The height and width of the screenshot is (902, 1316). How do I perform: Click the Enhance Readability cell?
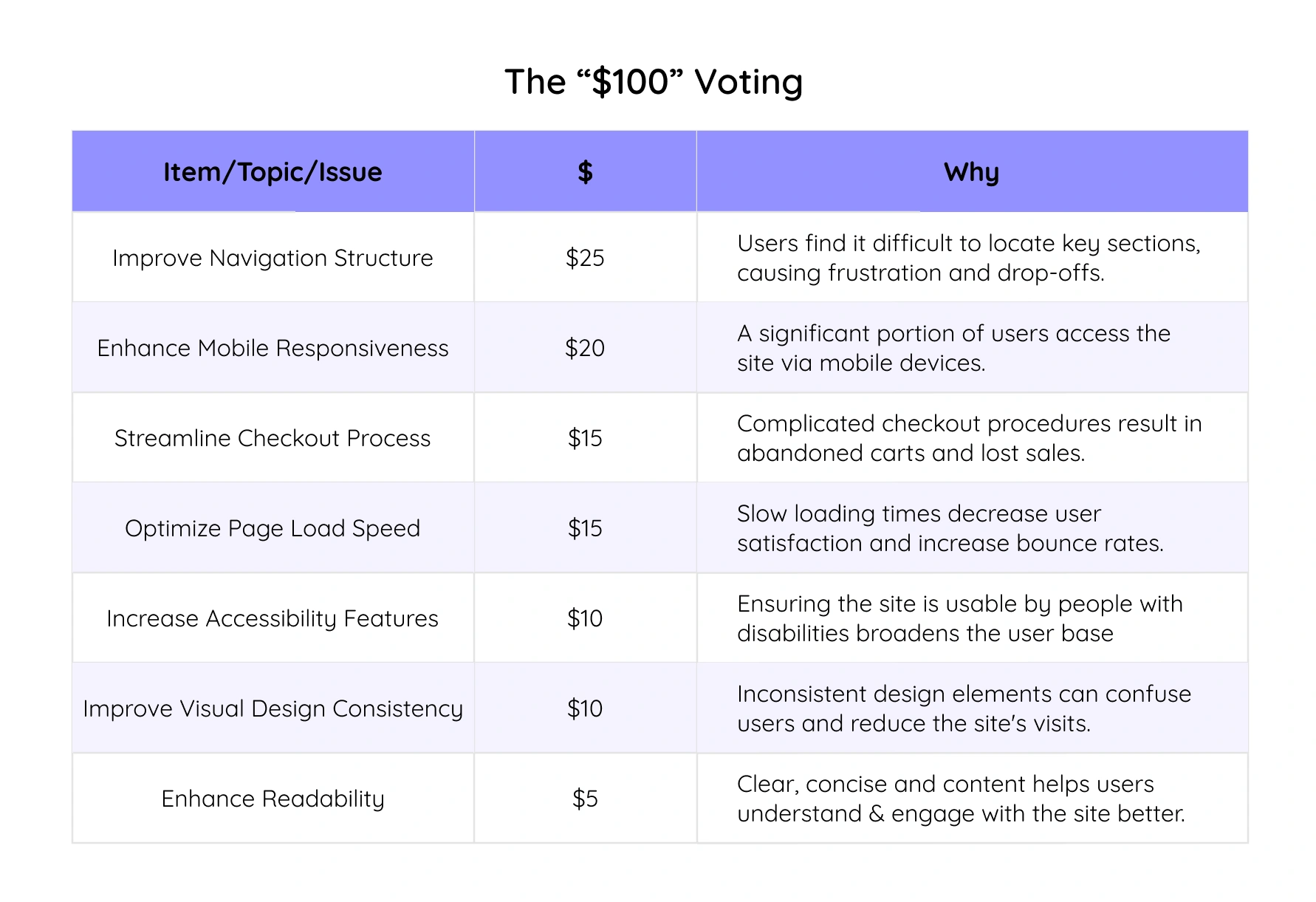[x=273, y=799]
